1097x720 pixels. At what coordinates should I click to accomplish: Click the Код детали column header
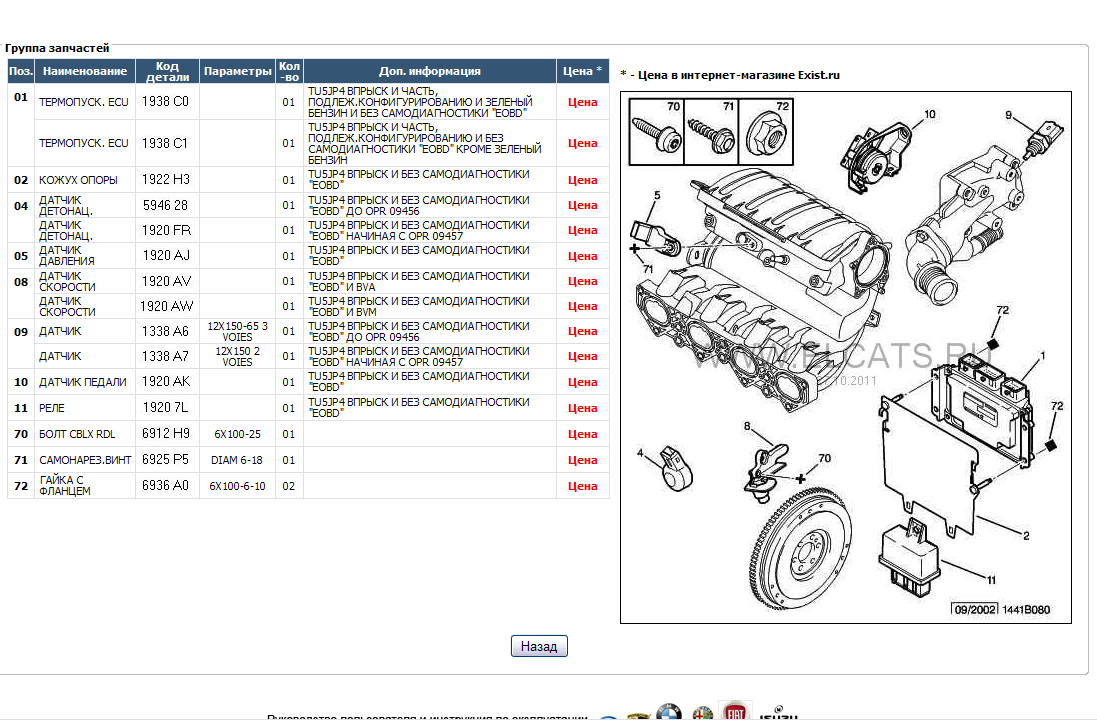(167, 71)
